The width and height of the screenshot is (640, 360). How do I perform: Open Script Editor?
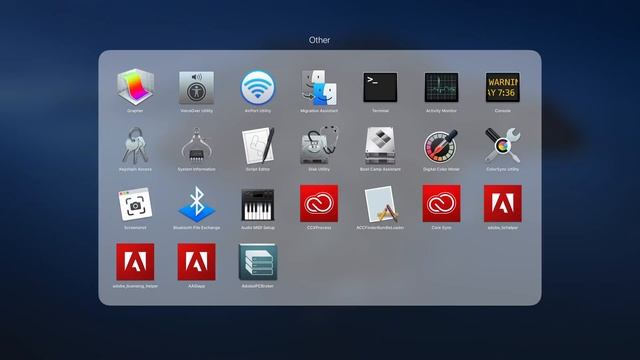258,146
